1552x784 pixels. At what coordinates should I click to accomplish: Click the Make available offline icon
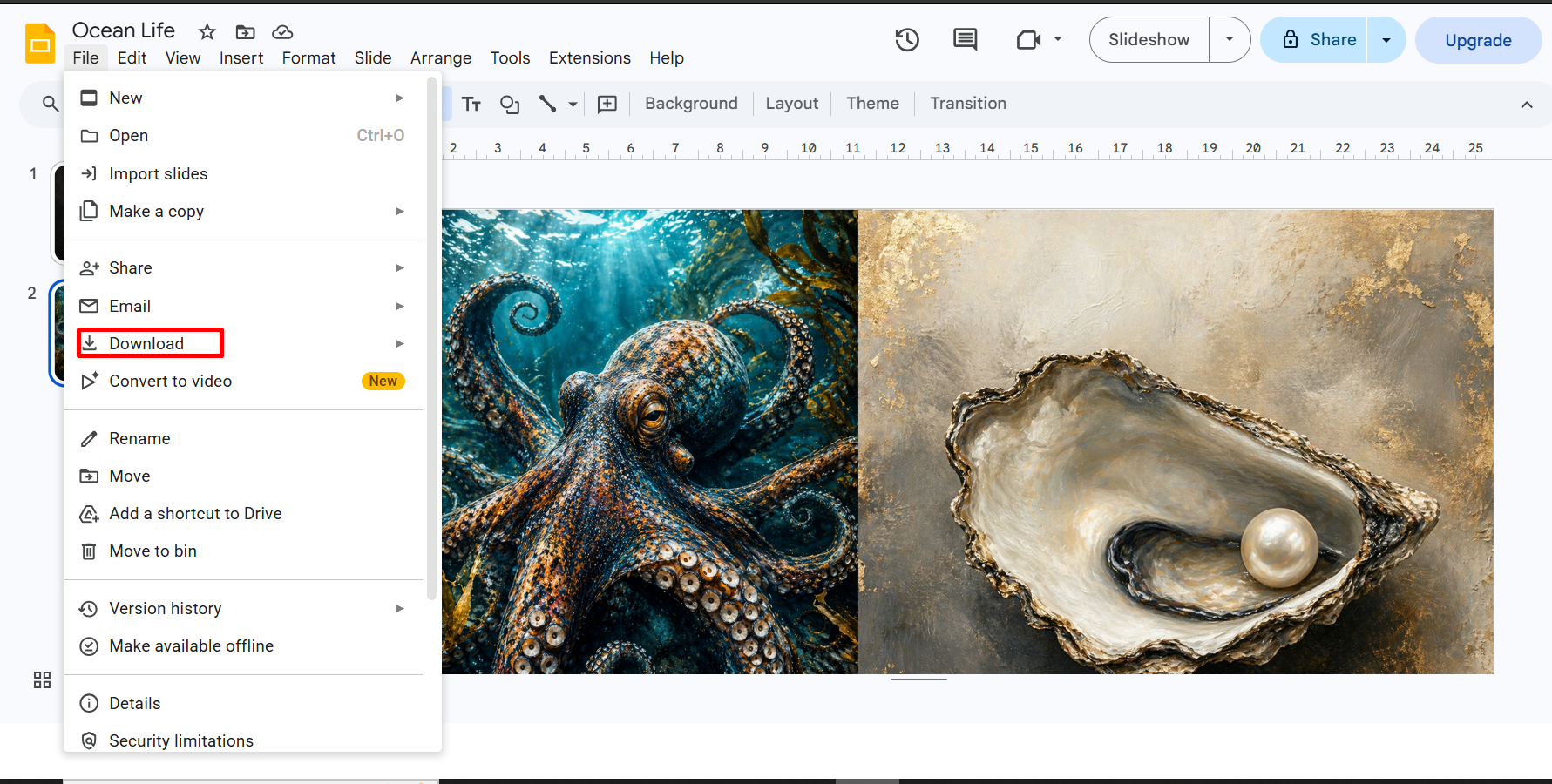point(89,645)
